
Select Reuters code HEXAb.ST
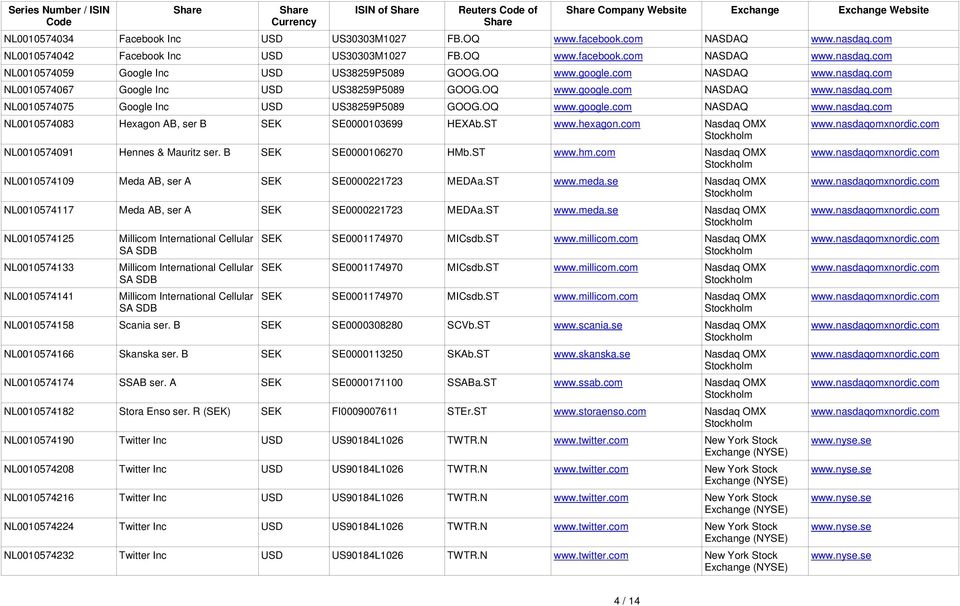click(471, 124)
